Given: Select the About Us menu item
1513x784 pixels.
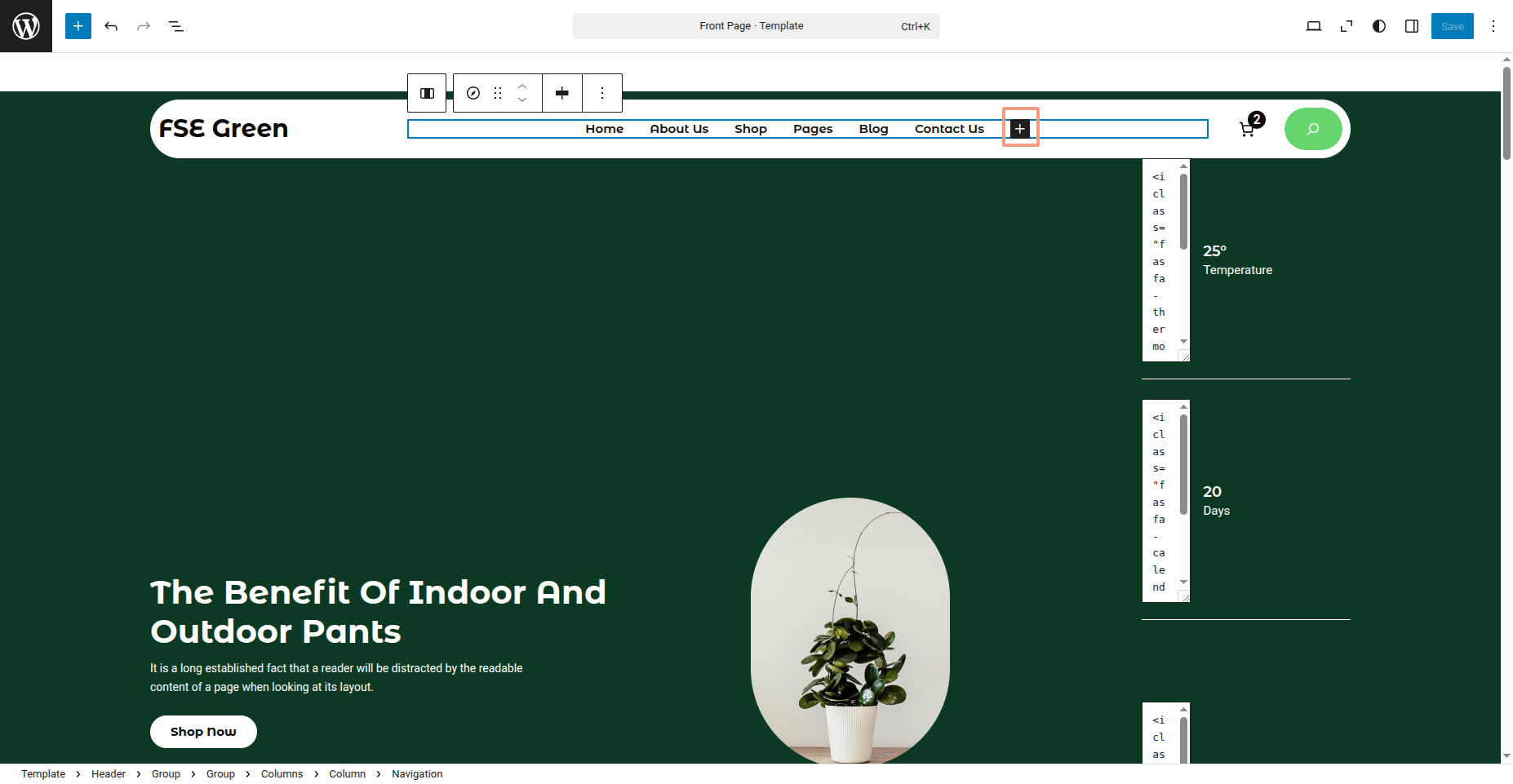Looking at the screenshot, I should [679, 129].
